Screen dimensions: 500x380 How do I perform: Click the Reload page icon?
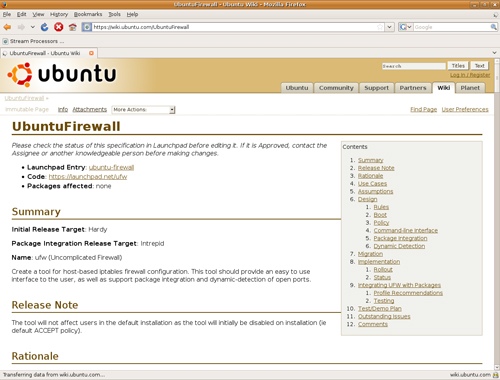pyautogui.click(x=44, y=27)
